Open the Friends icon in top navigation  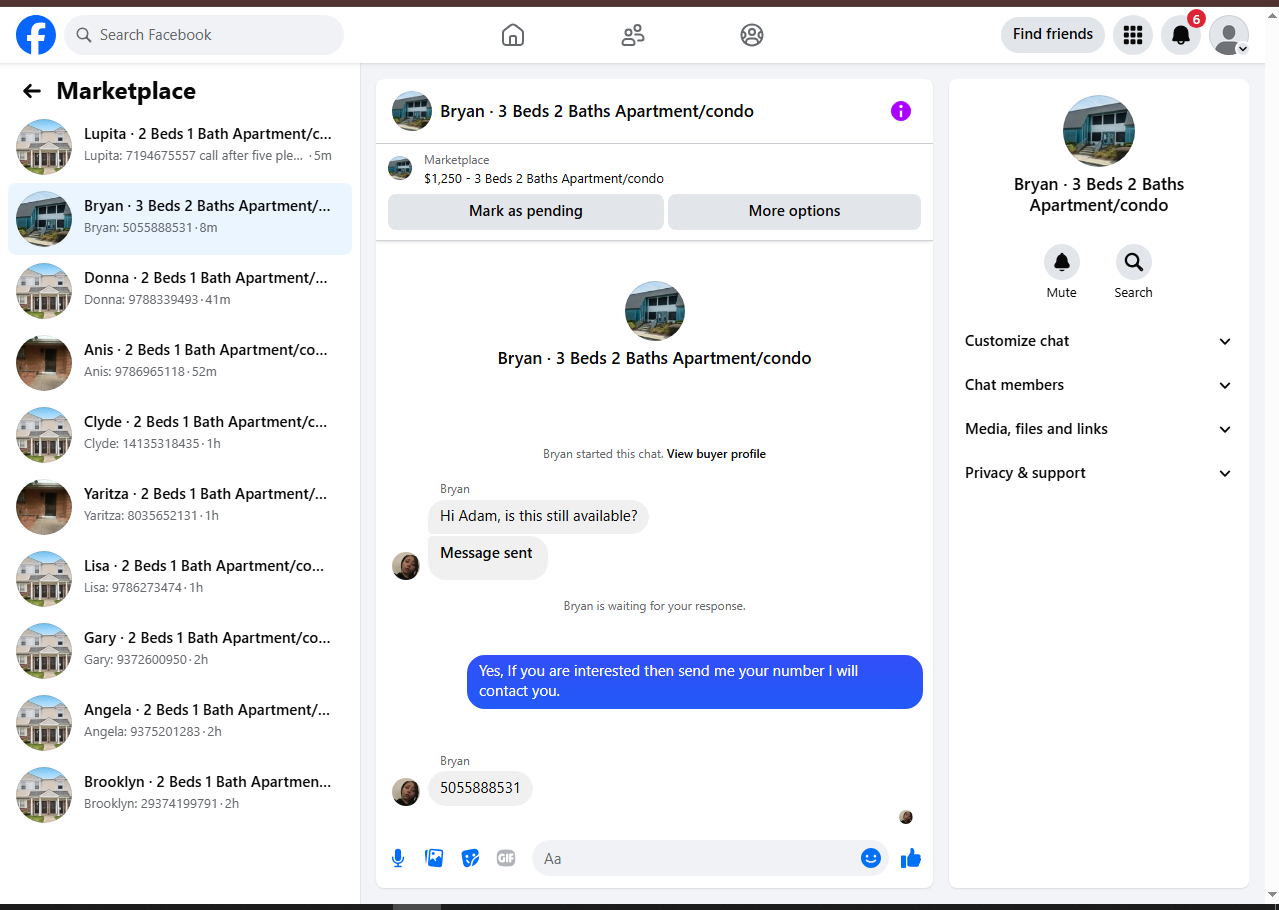pos(632,35)
